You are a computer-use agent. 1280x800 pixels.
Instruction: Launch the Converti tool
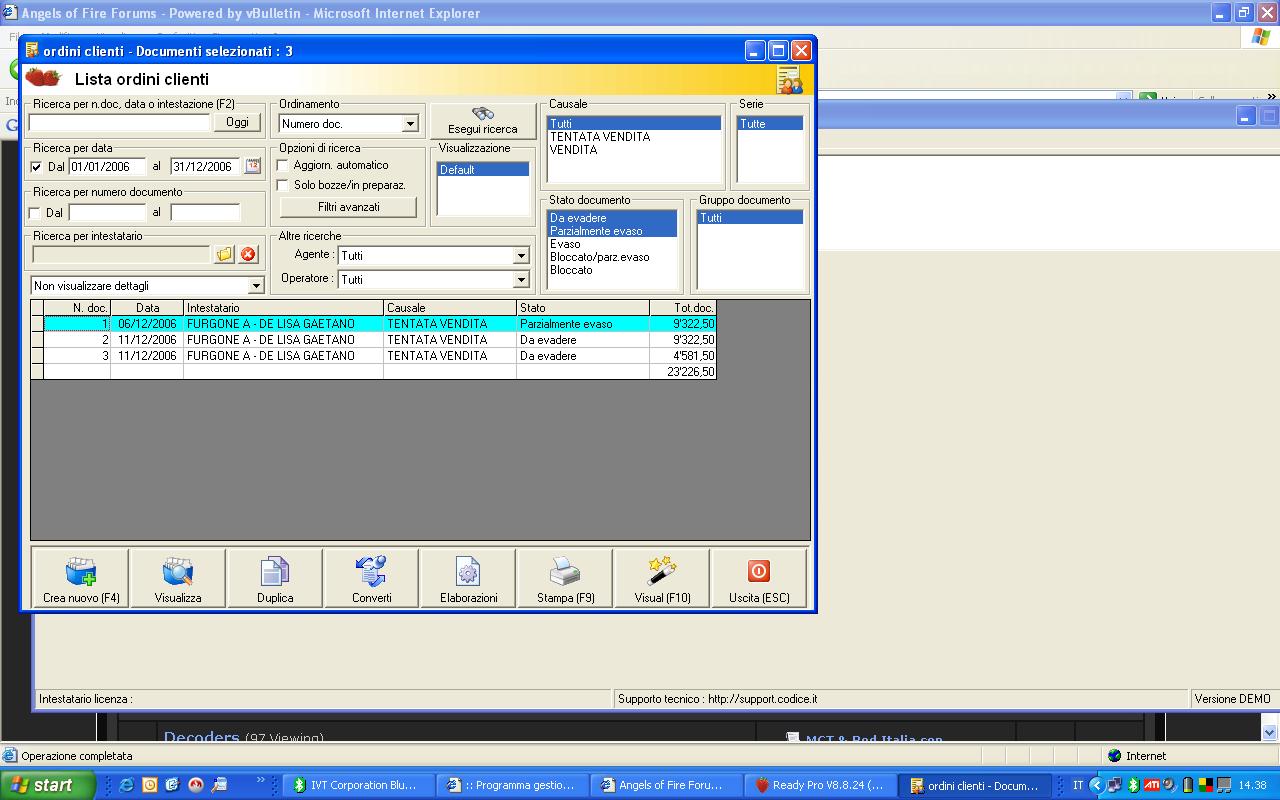372,578
